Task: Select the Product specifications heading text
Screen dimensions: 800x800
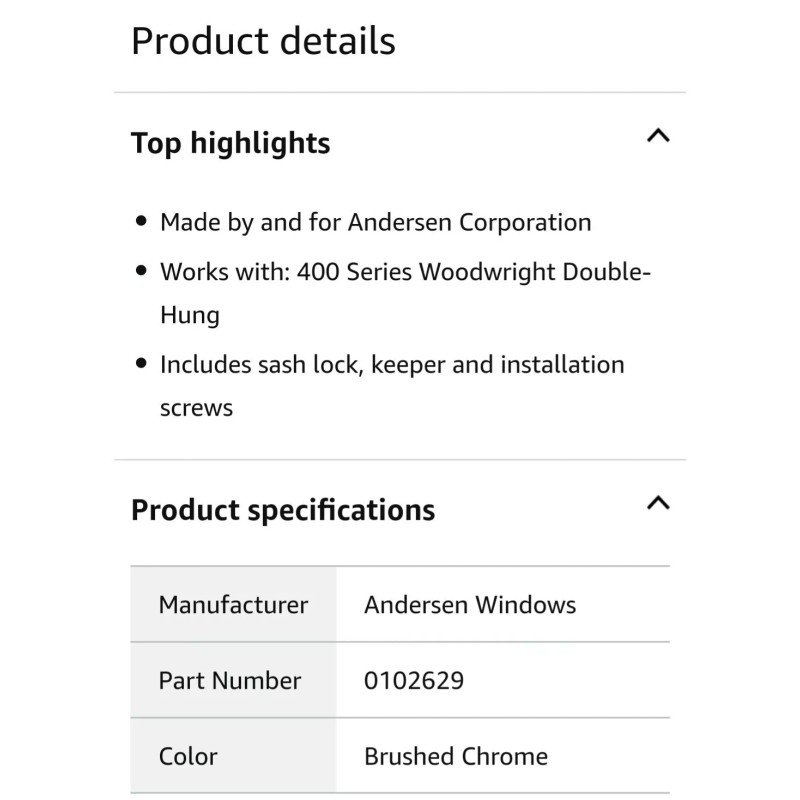Action: pos(283,510)
